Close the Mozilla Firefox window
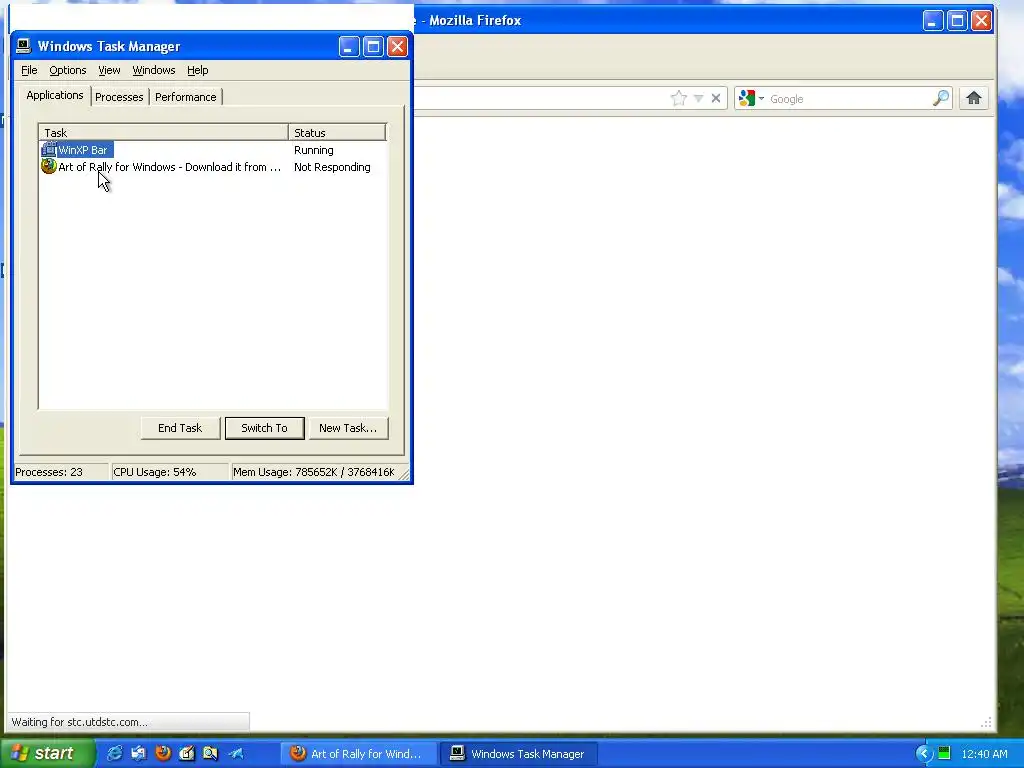 (981, 21)
